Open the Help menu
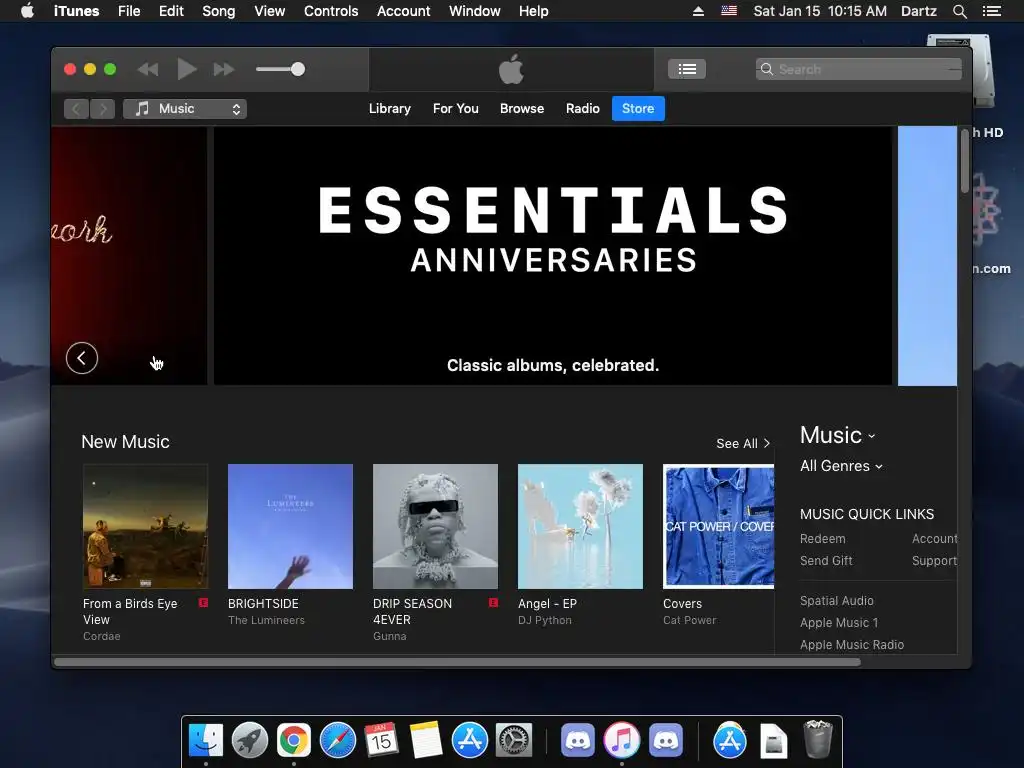 pyautogui.click(x=534, y=11)
